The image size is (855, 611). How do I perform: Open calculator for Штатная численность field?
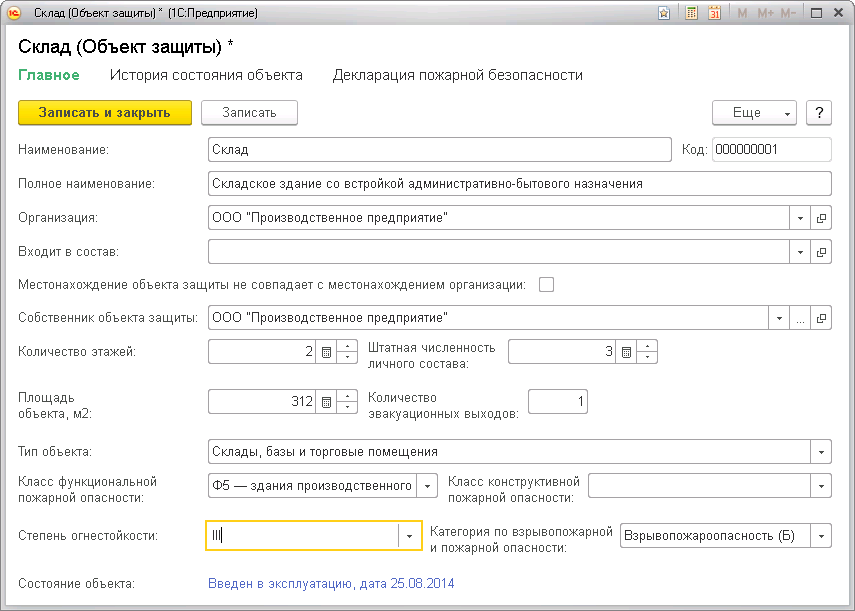626,352
